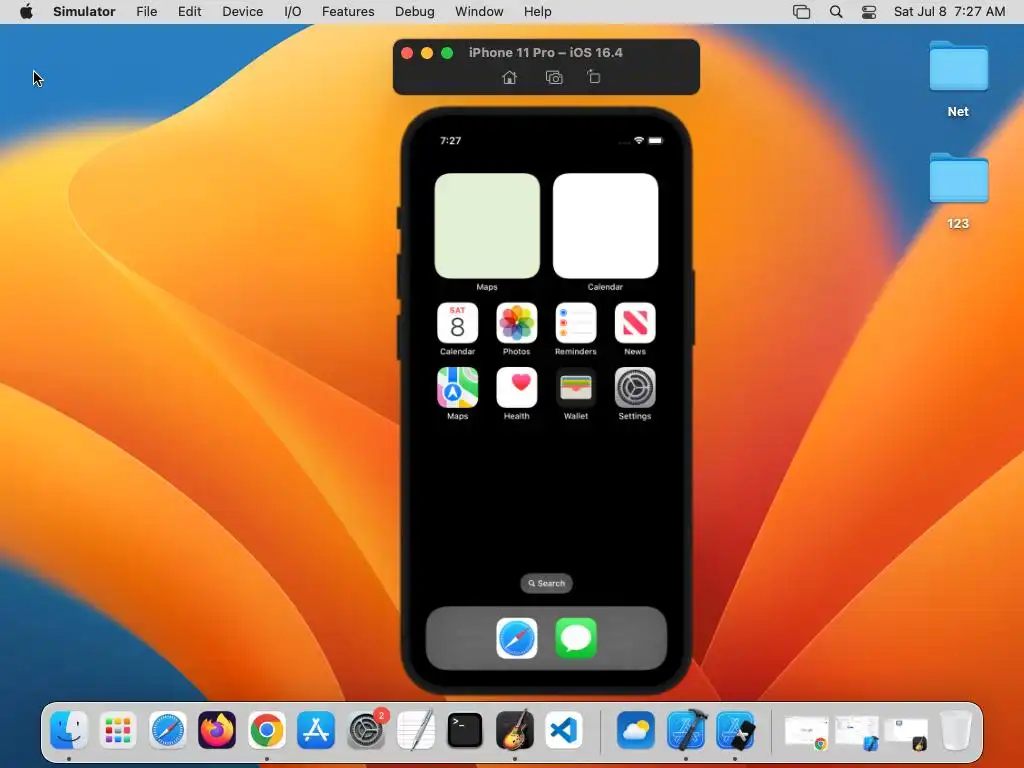Click the overlapping windows icon in menu bar
This screenshot has height=768, width=1024.
[x=801, y=12]
